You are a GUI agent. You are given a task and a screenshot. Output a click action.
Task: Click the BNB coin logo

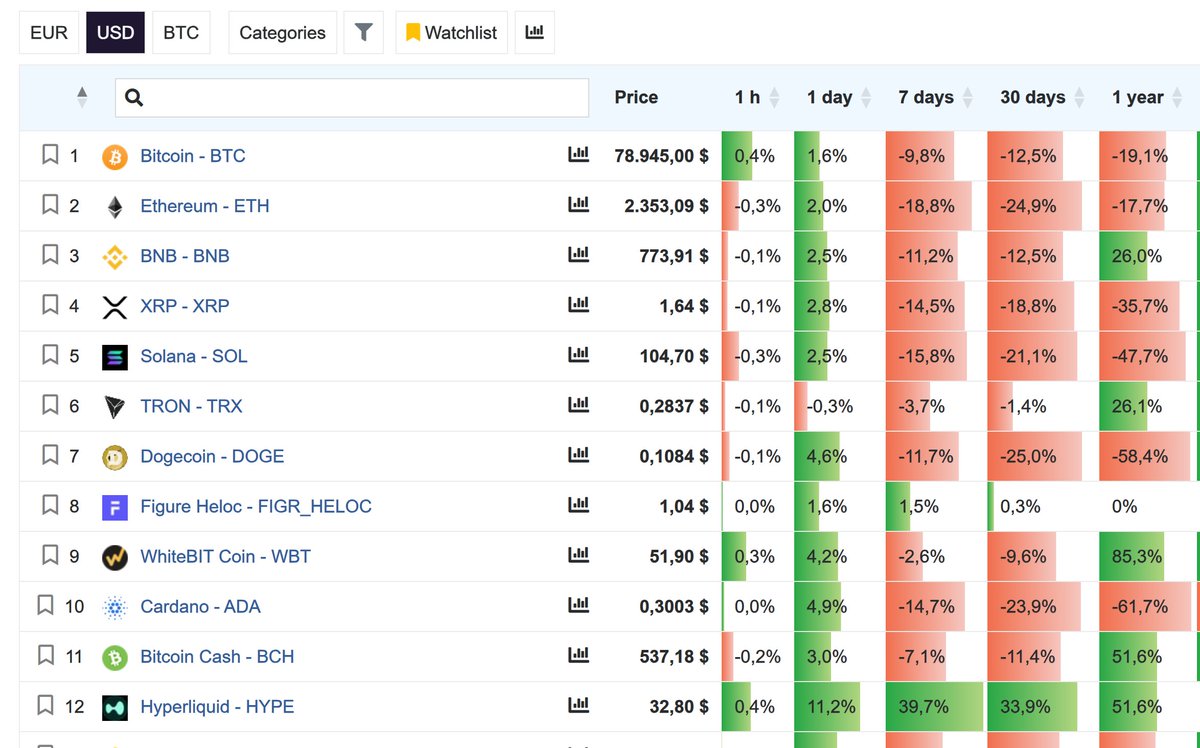click(x=115, y=257)
